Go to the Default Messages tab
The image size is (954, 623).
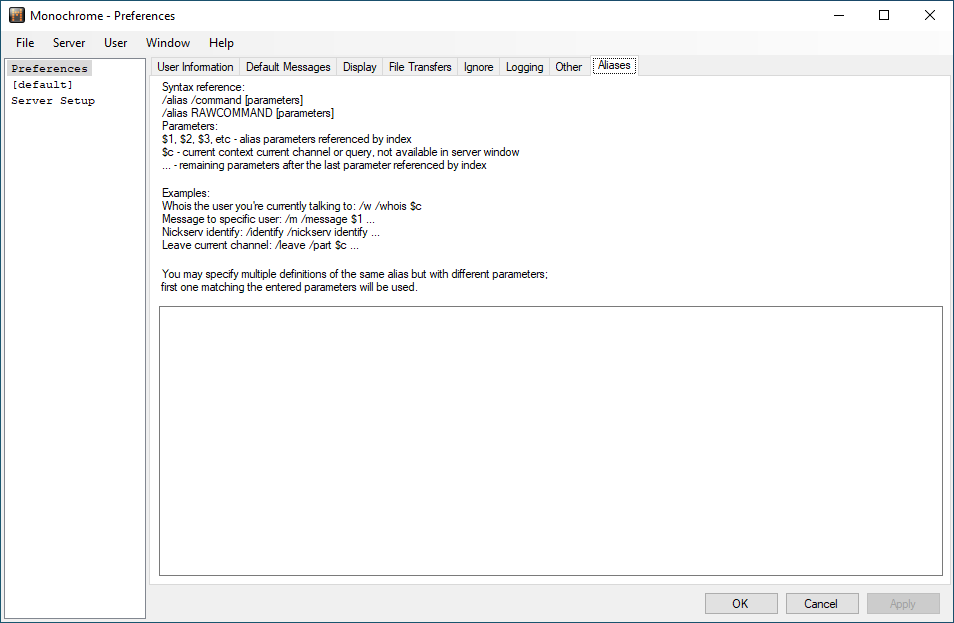(x=288, y=67)
